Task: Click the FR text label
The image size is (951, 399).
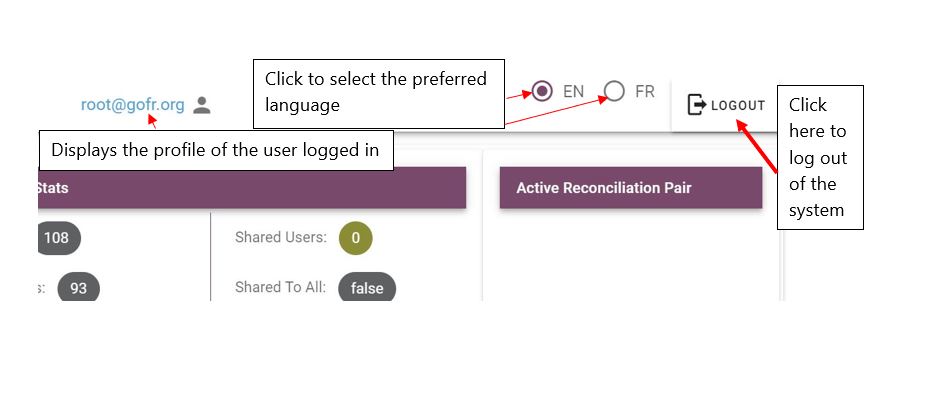Action: tap(645, 92)
